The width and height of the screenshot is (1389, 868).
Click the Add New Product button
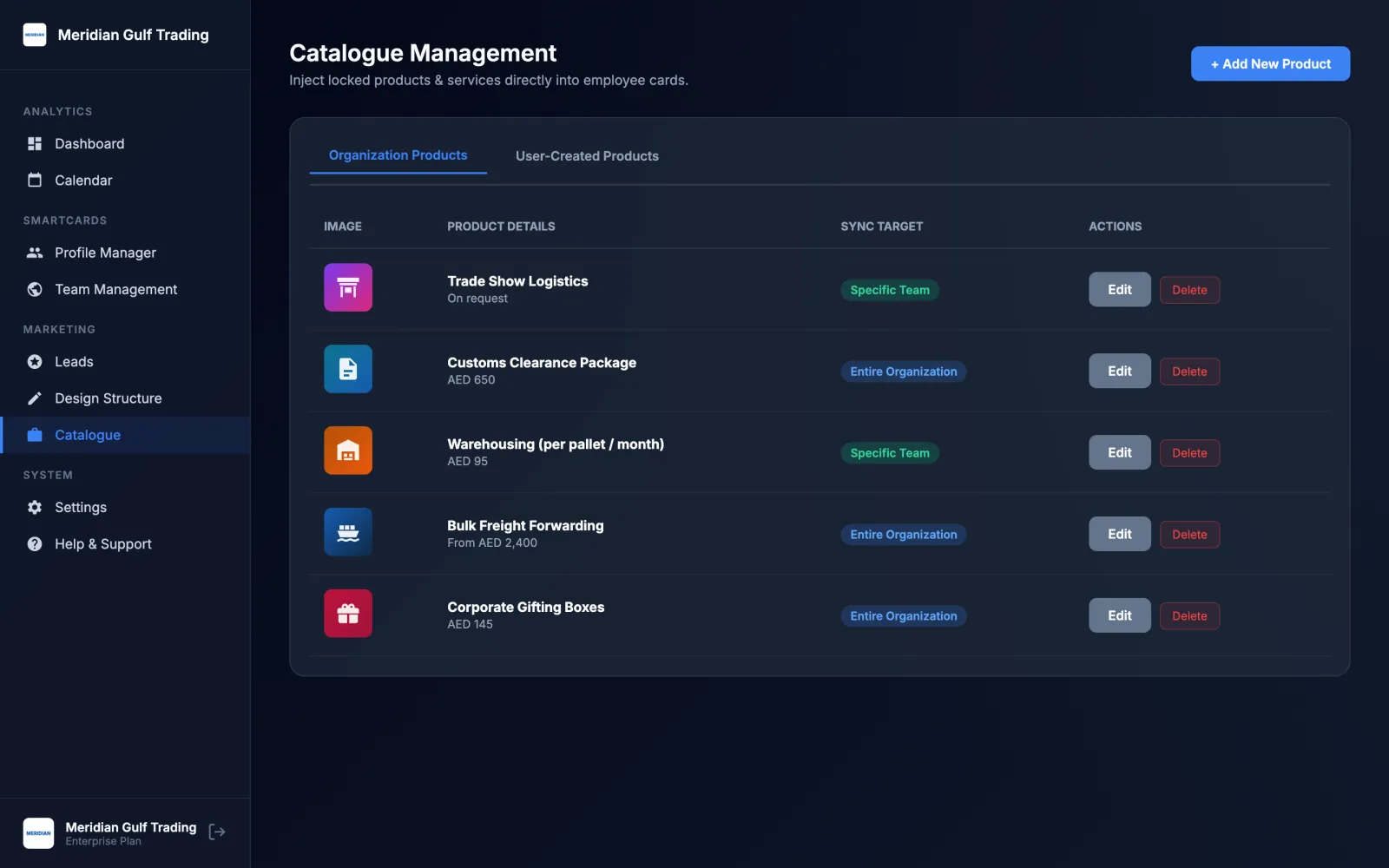pyautogui.click(x=1270, y=64)
